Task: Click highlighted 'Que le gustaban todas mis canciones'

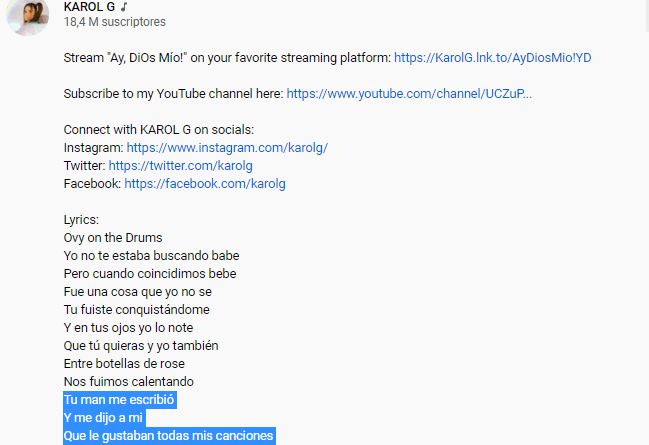Action: [169, 436]
